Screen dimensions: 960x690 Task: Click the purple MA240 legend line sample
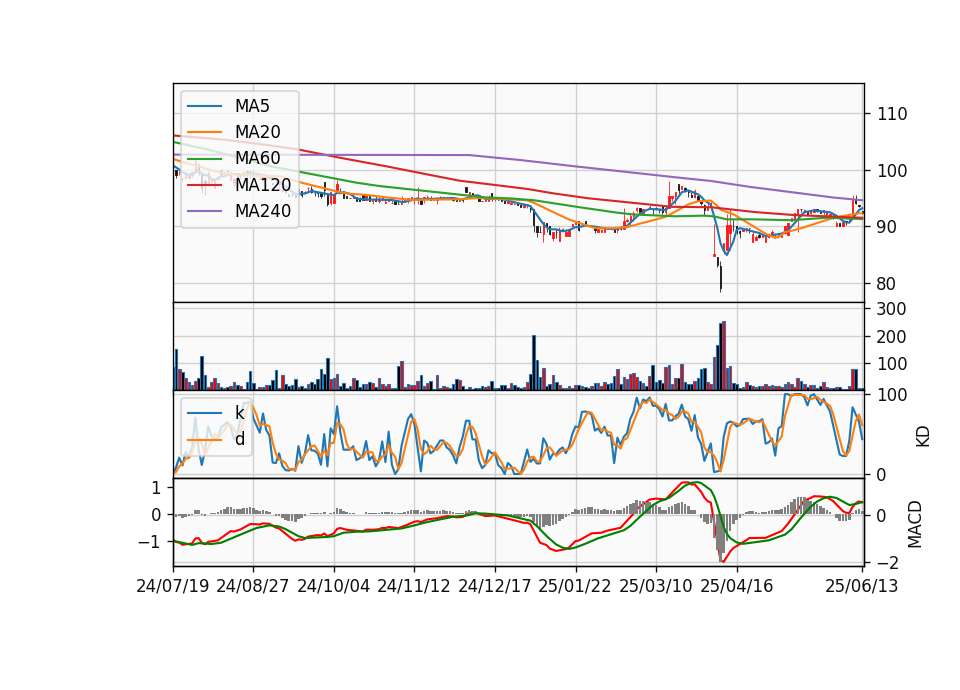click(204, 211)
